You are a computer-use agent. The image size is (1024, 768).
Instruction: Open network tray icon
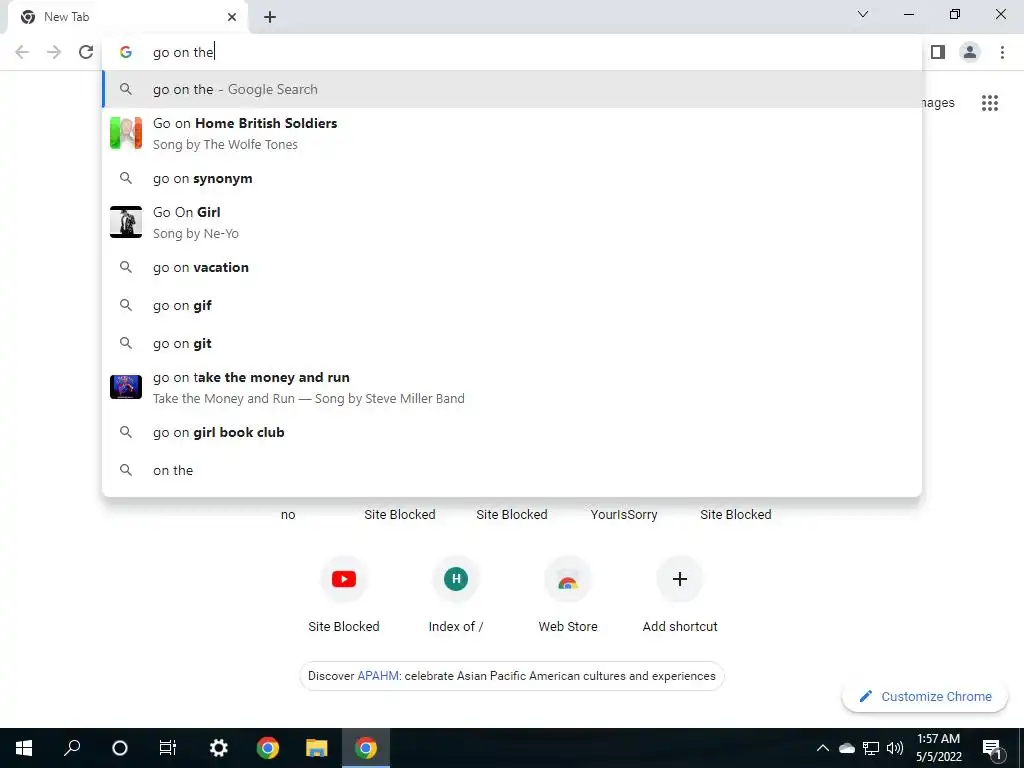coord(871,748)
